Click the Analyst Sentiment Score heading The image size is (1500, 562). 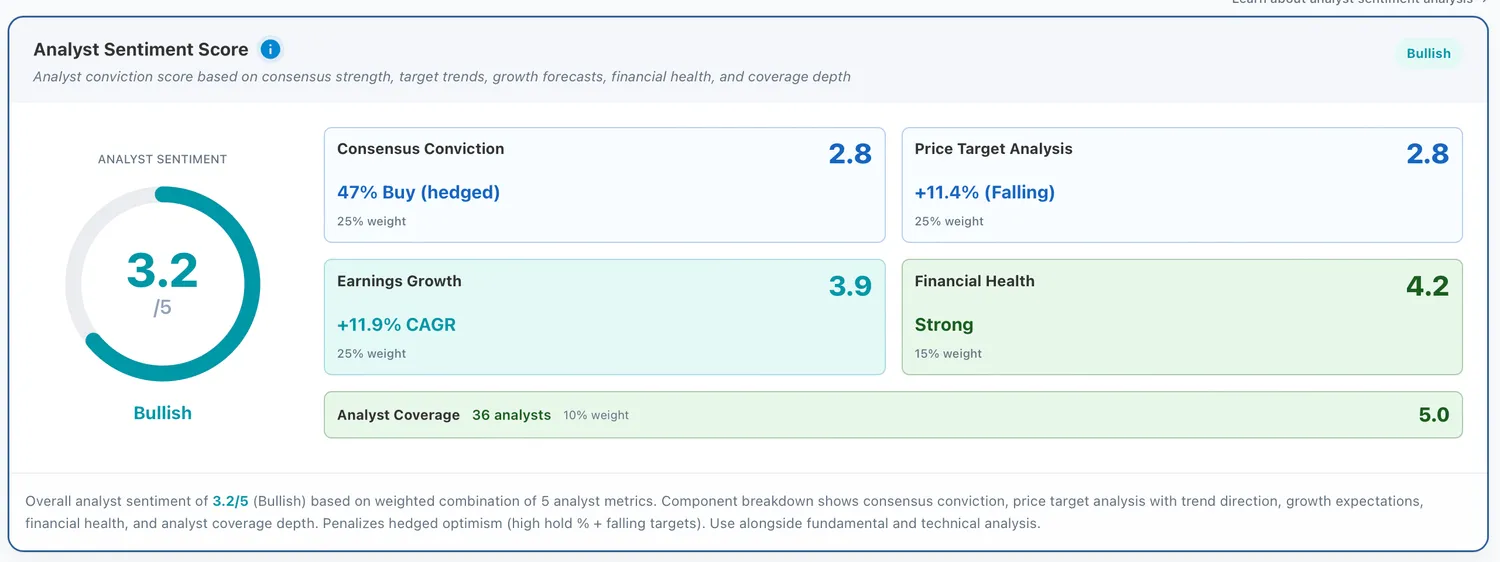click(x=141, y=49)
